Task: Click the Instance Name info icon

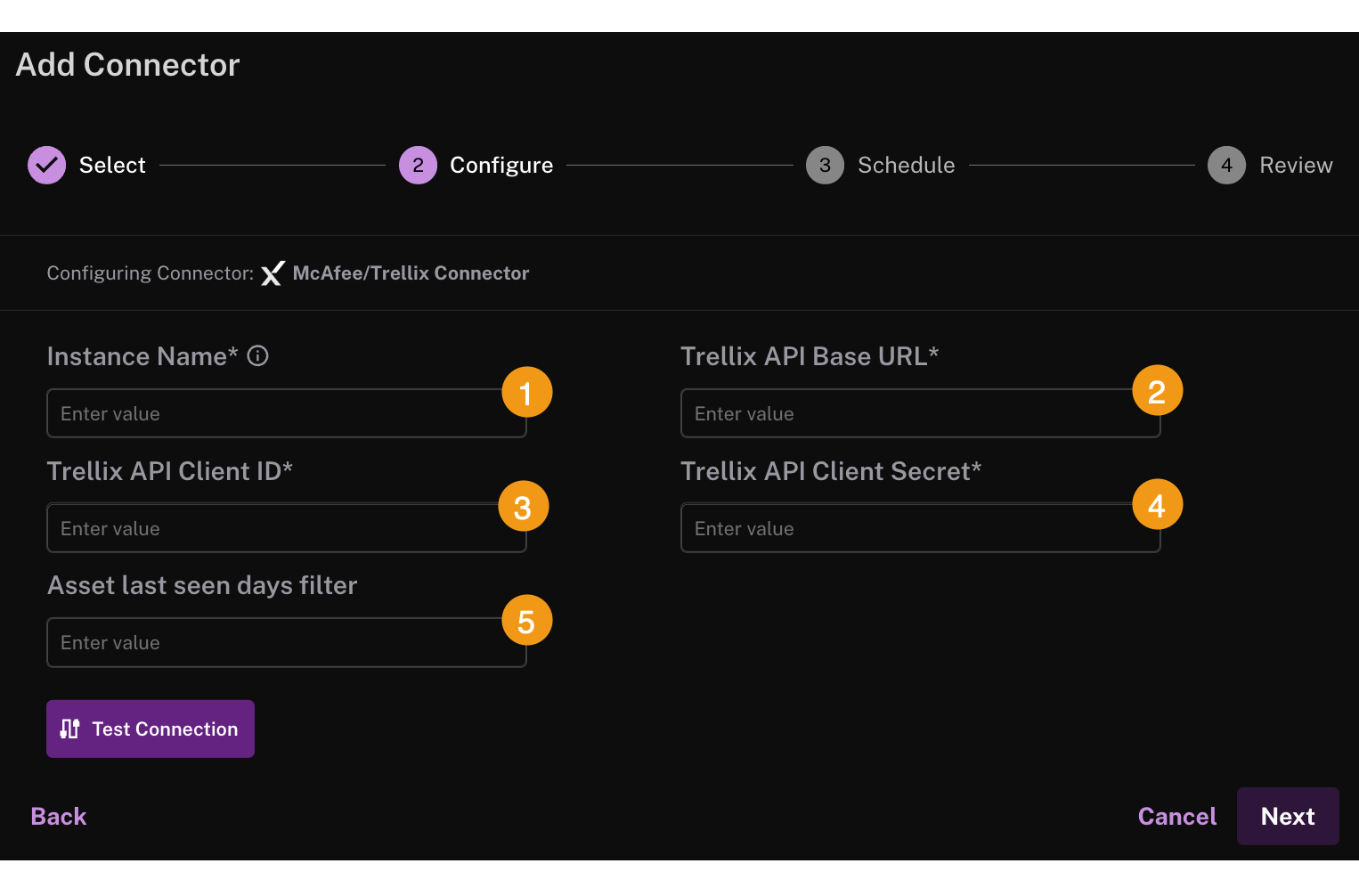Action: tap(258, 356)
